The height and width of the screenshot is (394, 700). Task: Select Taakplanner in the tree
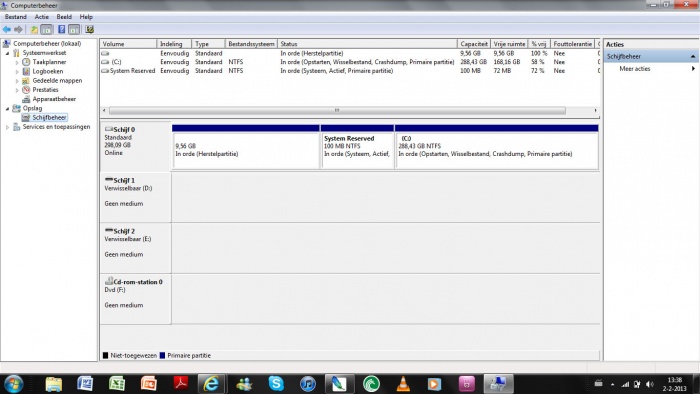point(49,62)
